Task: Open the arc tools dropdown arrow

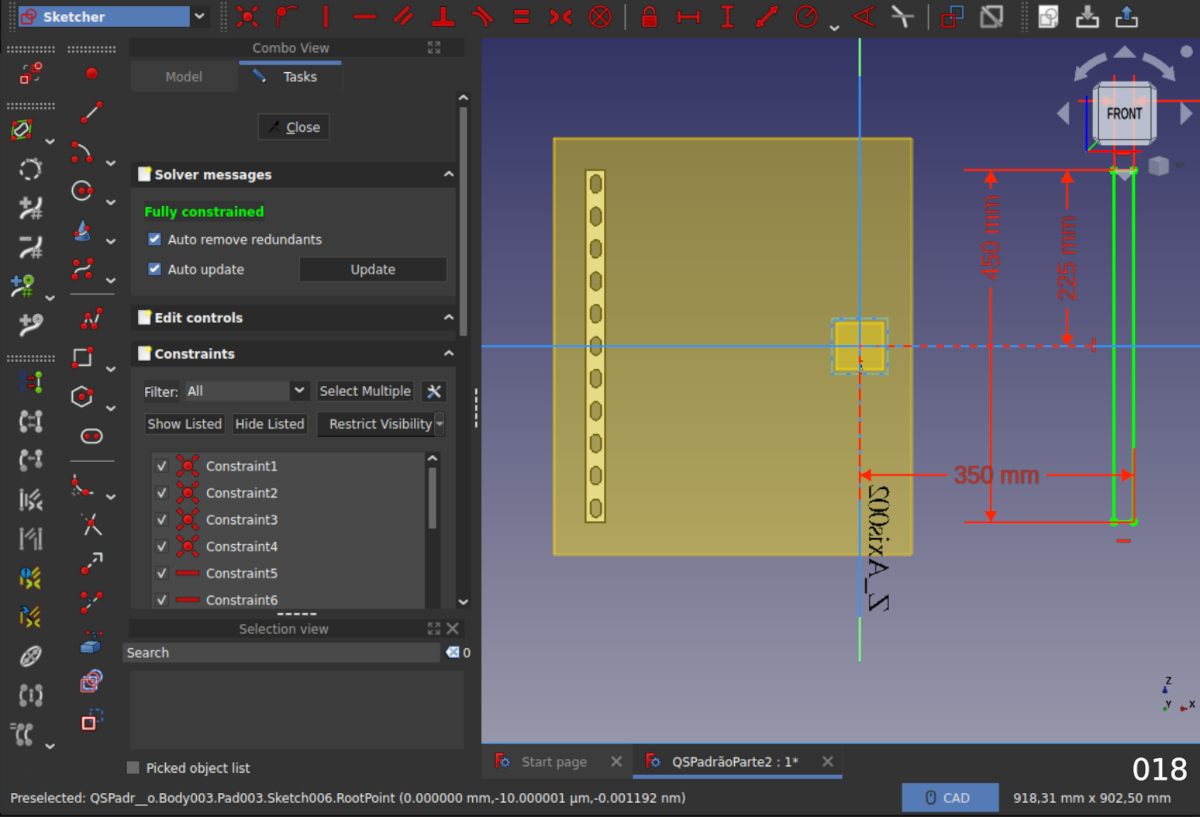Action: [x=111, y=163]
